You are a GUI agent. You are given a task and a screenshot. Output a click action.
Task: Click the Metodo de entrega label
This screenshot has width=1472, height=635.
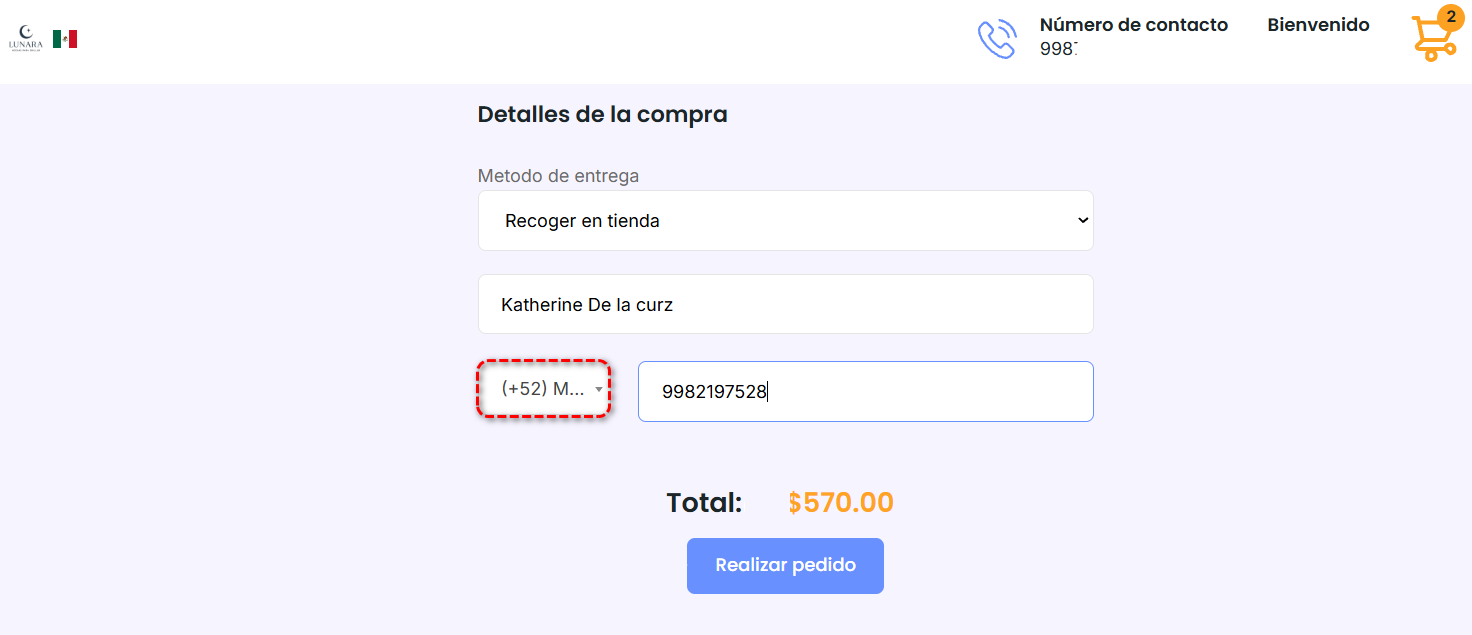(x=558, y=176)
